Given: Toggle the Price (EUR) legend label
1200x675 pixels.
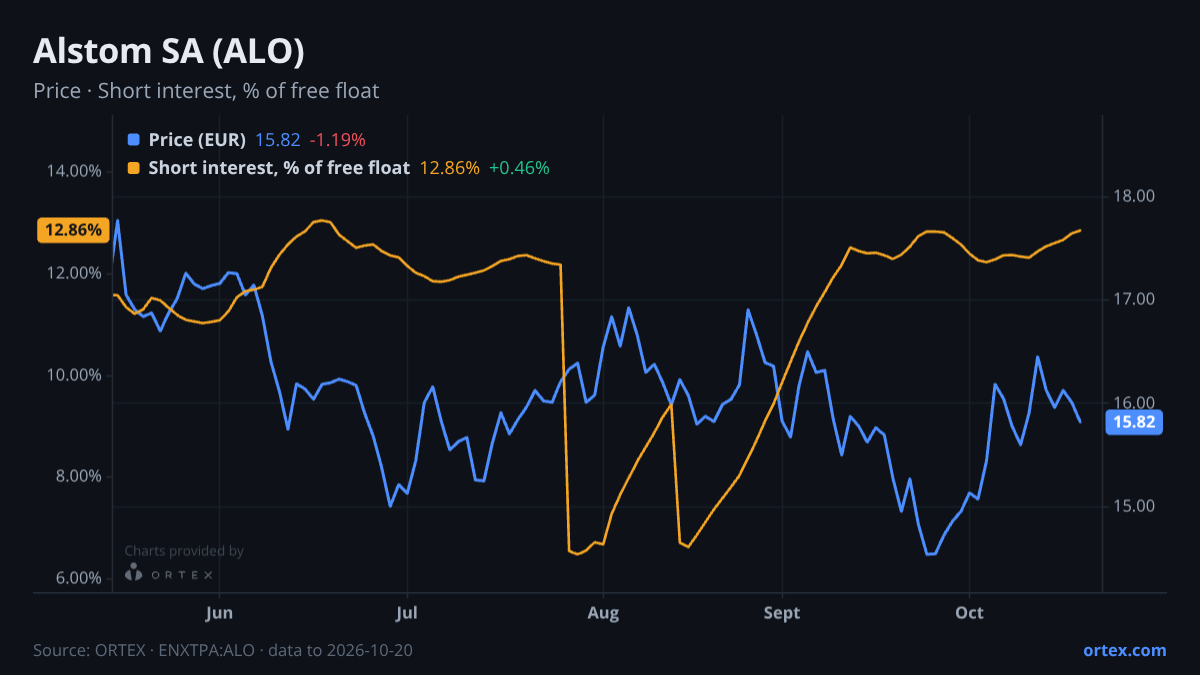Looking at the screenshot, I should (x=197, y=140).
